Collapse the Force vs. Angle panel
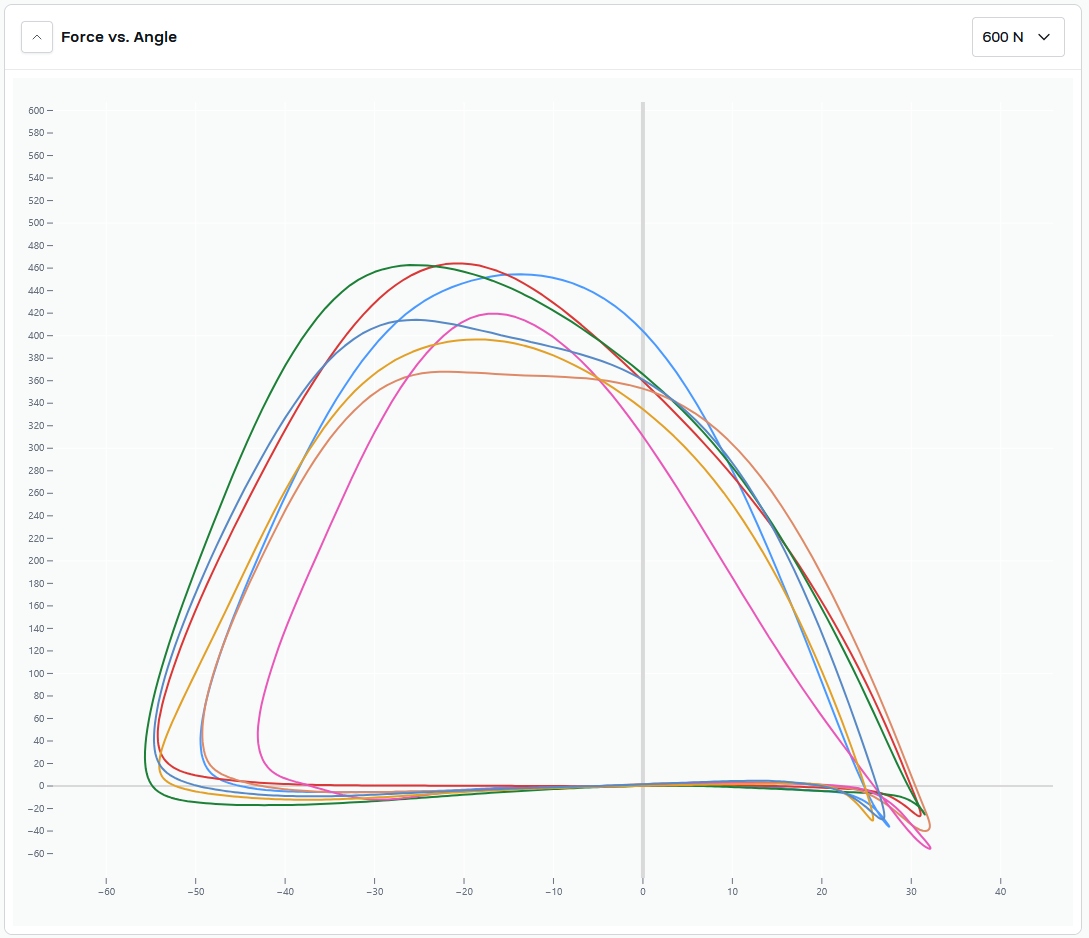The height and width of the screenshot is (938, 1089). [x=37, y=37]
